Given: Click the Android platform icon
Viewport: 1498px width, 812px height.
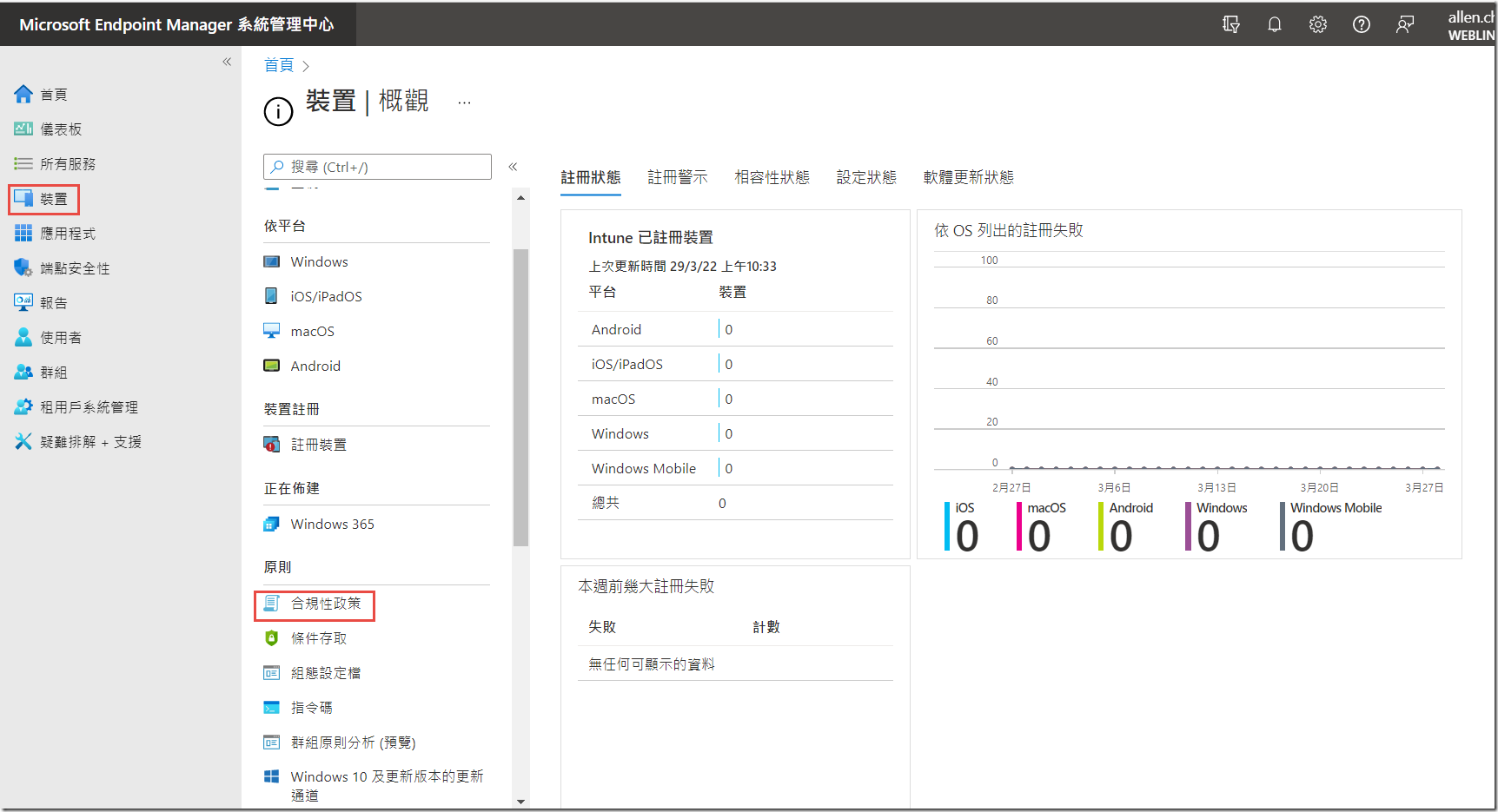Looking at the screenshot, I should pyautogui.click(x=272, y=366).
